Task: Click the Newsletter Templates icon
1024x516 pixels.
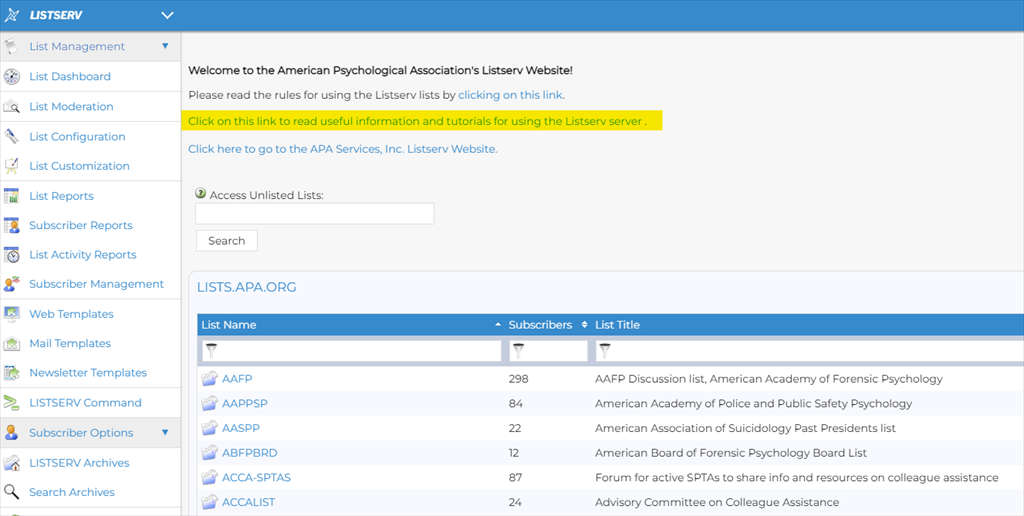Action: pos(11,373)
